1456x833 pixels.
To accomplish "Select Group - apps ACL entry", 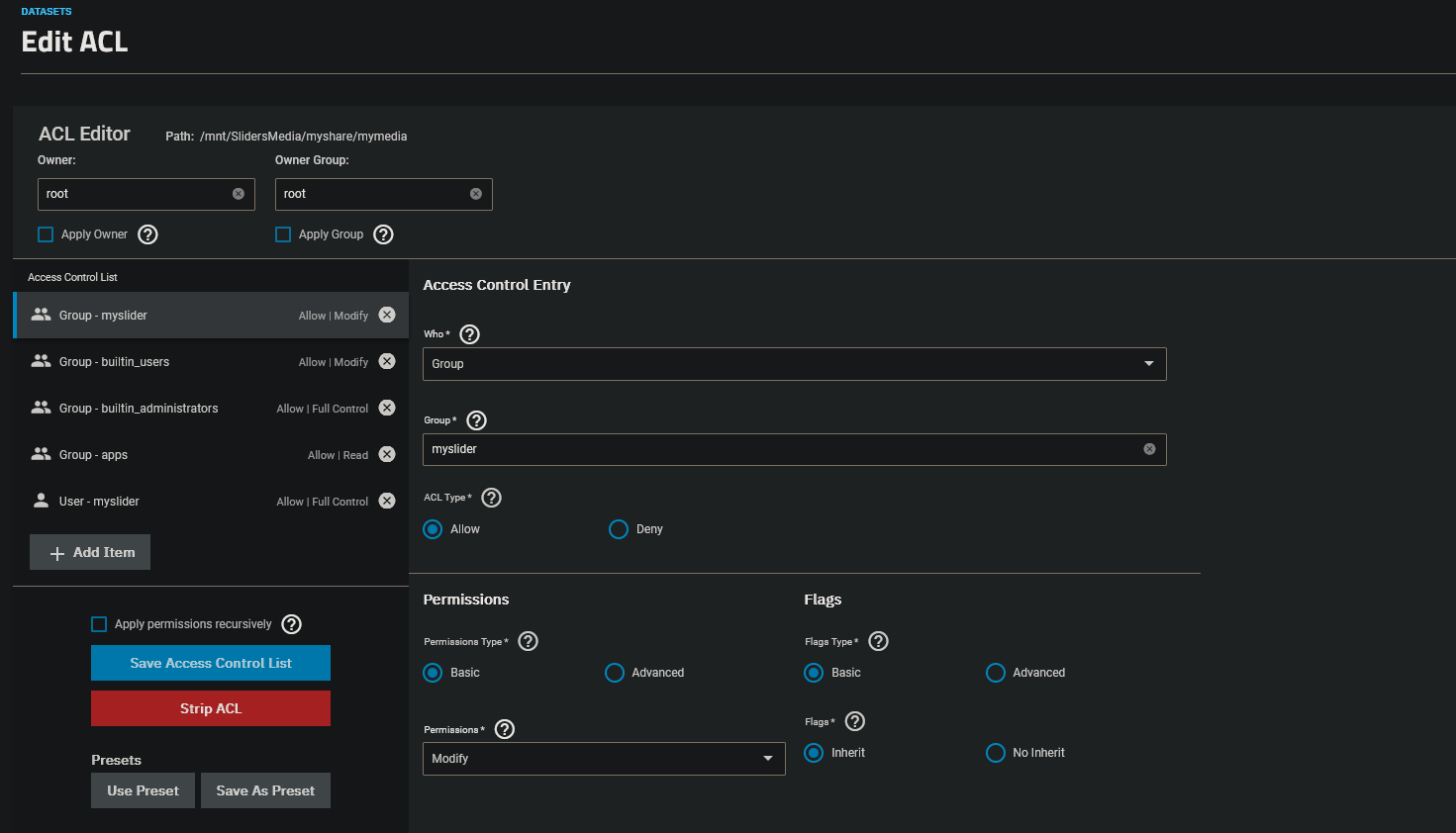I will point(211,454).
